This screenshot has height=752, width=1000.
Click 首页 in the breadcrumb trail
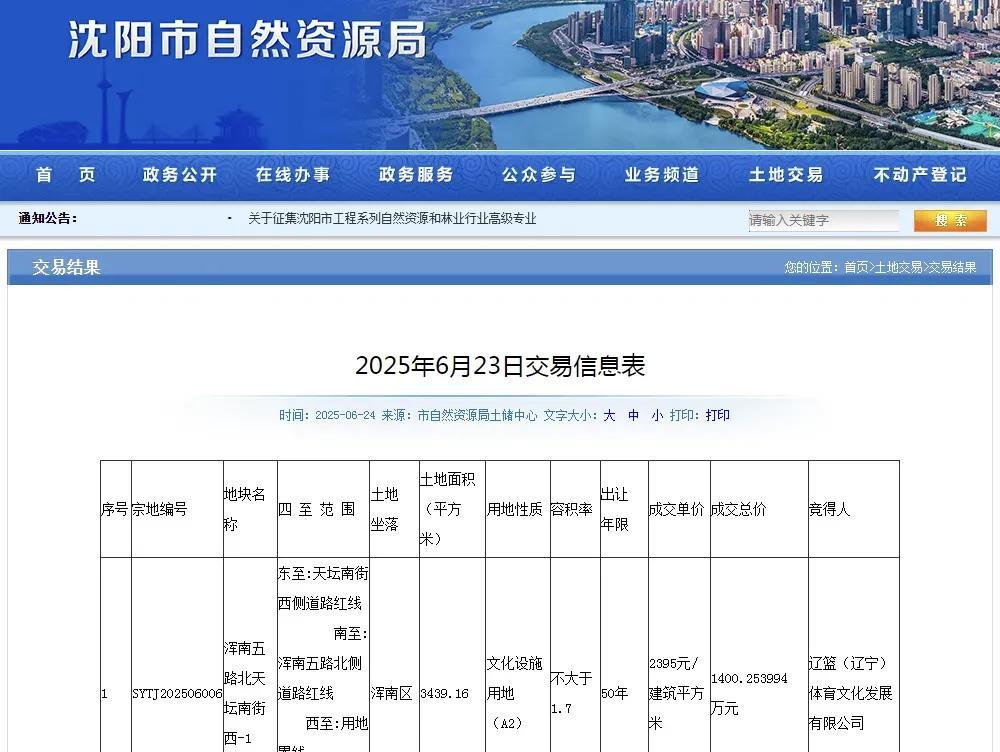click(x=856, y=267)
